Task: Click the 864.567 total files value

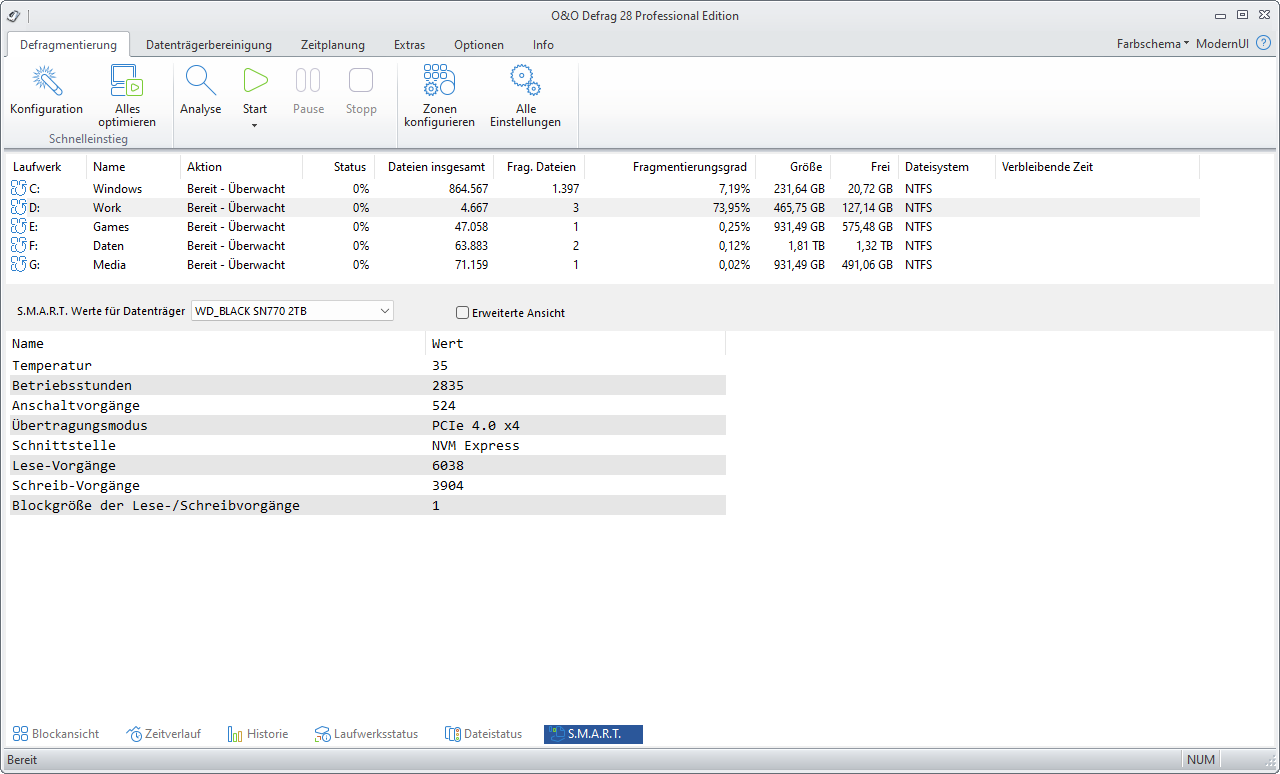Action: click(x=466, y=189)
